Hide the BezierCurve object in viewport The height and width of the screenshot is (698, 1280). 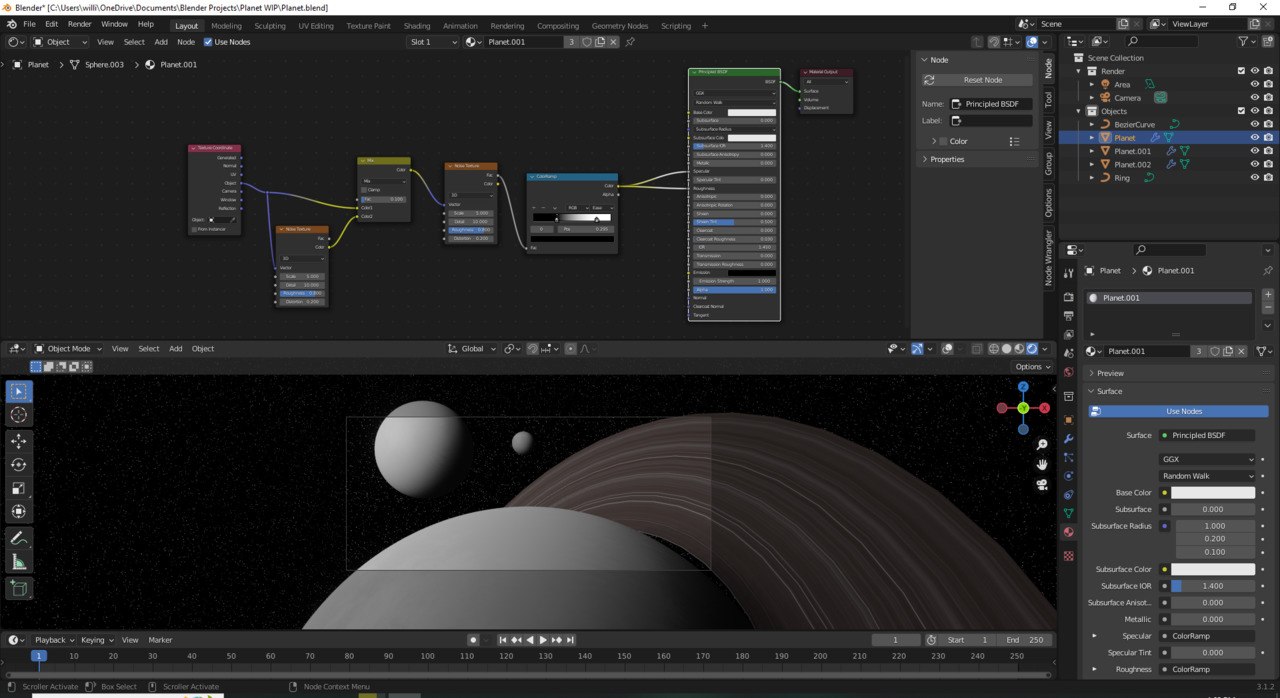point(1254,125)
